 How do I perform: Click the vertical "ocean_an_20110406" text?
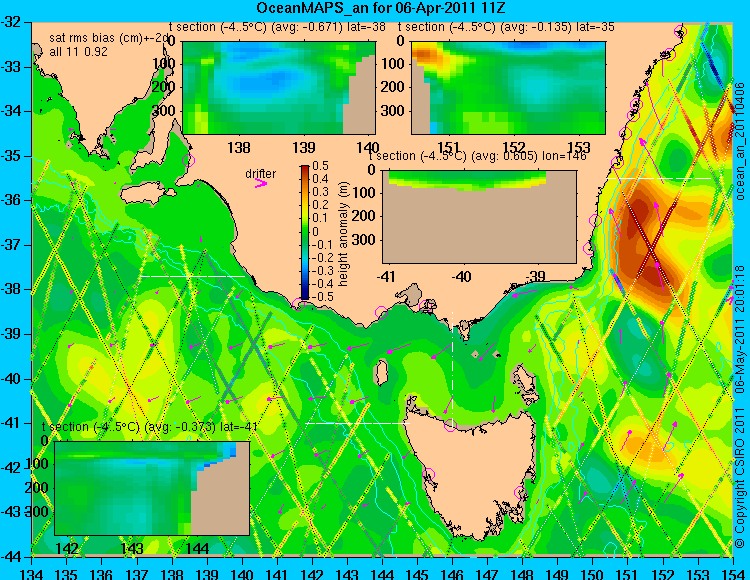pyautogui.click(x=740, y=141)
